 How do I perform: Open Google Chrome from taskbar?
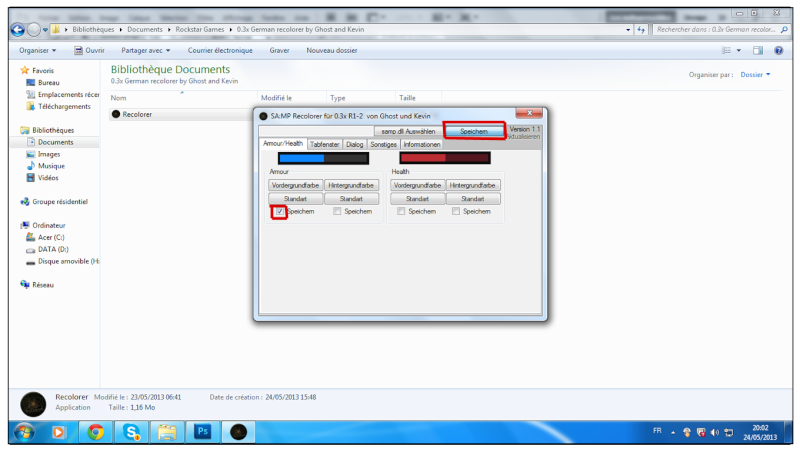coord(95,433)
